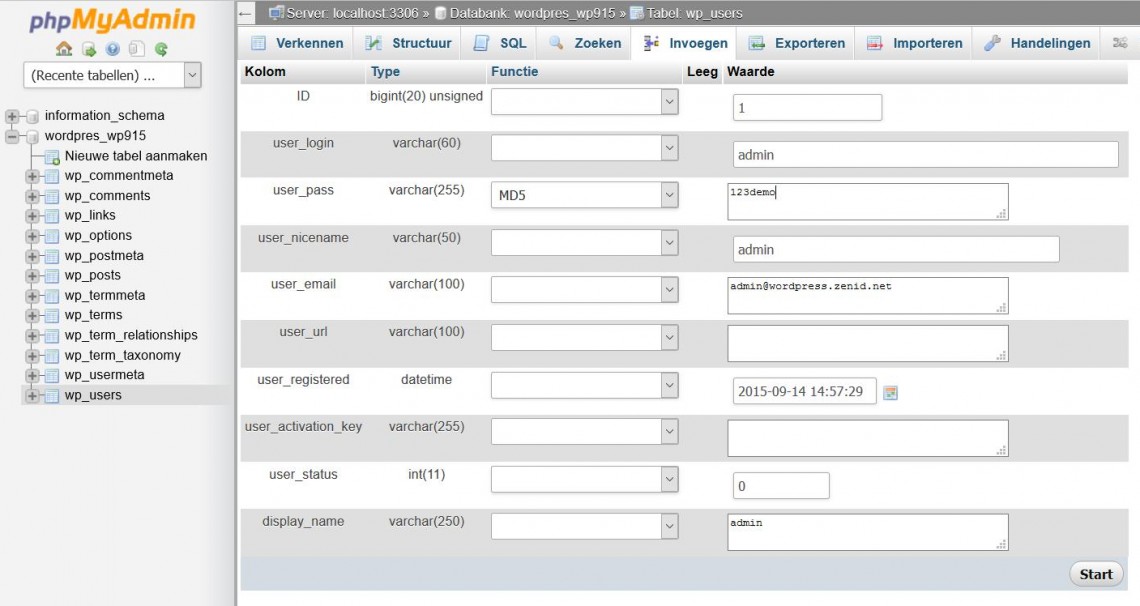Expand the wp_links table node
The image size is (1140, 606).
[32, 216]
